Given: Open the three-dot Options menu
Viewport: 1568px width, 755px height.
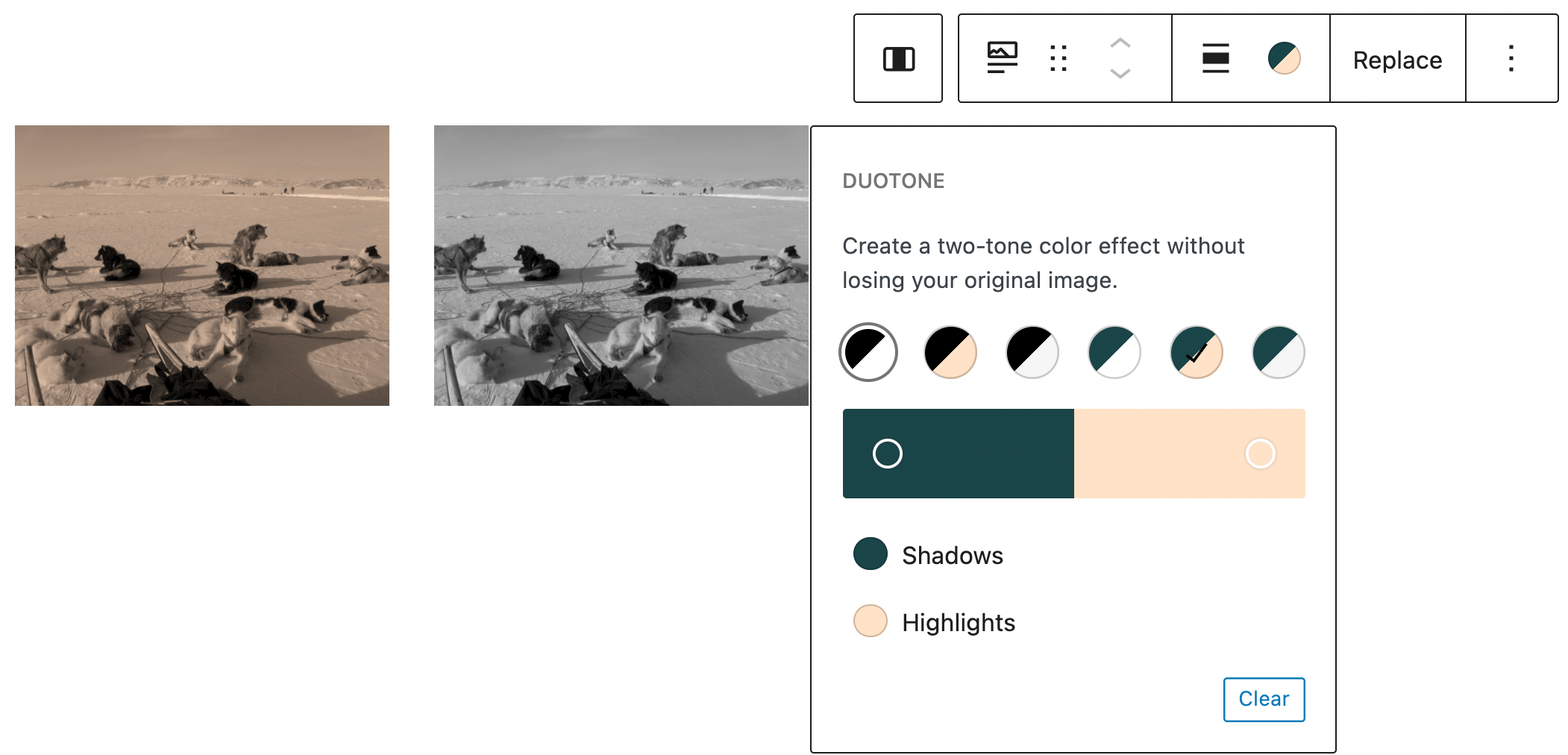Looking at the screenshot, I should [x=1511, y=58].
